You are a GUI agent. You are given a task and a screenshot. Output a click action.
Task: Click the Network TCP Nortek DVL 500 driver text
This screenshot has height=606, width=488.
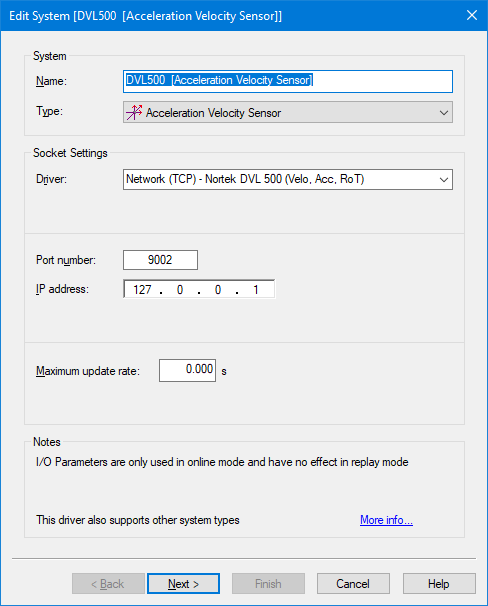point(245,179)
